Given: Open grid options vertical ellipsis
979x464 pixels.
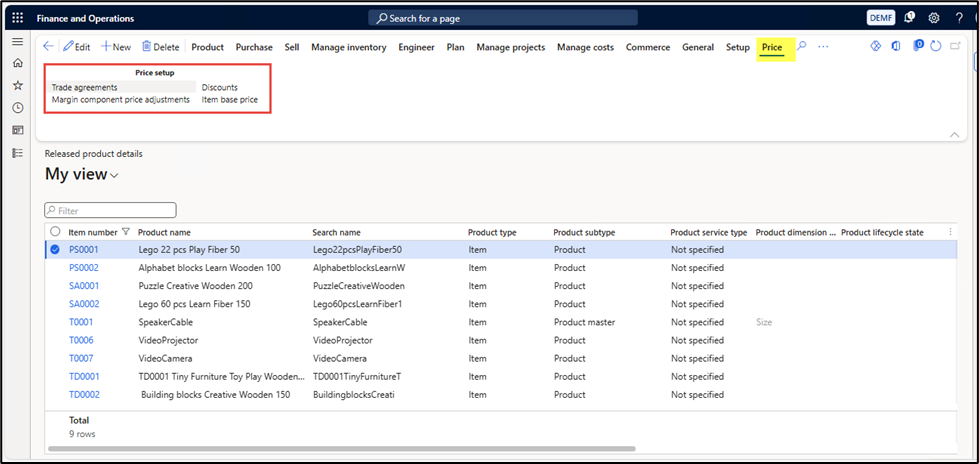Looking at the screenshot, I should pyautogui.click(x=950, y=232).
